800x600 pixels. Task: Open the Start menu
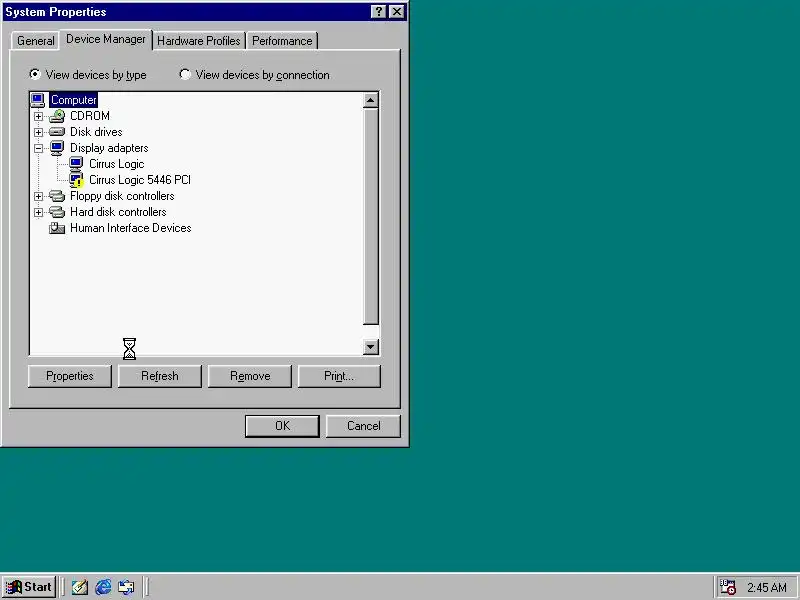coord(29,587)
